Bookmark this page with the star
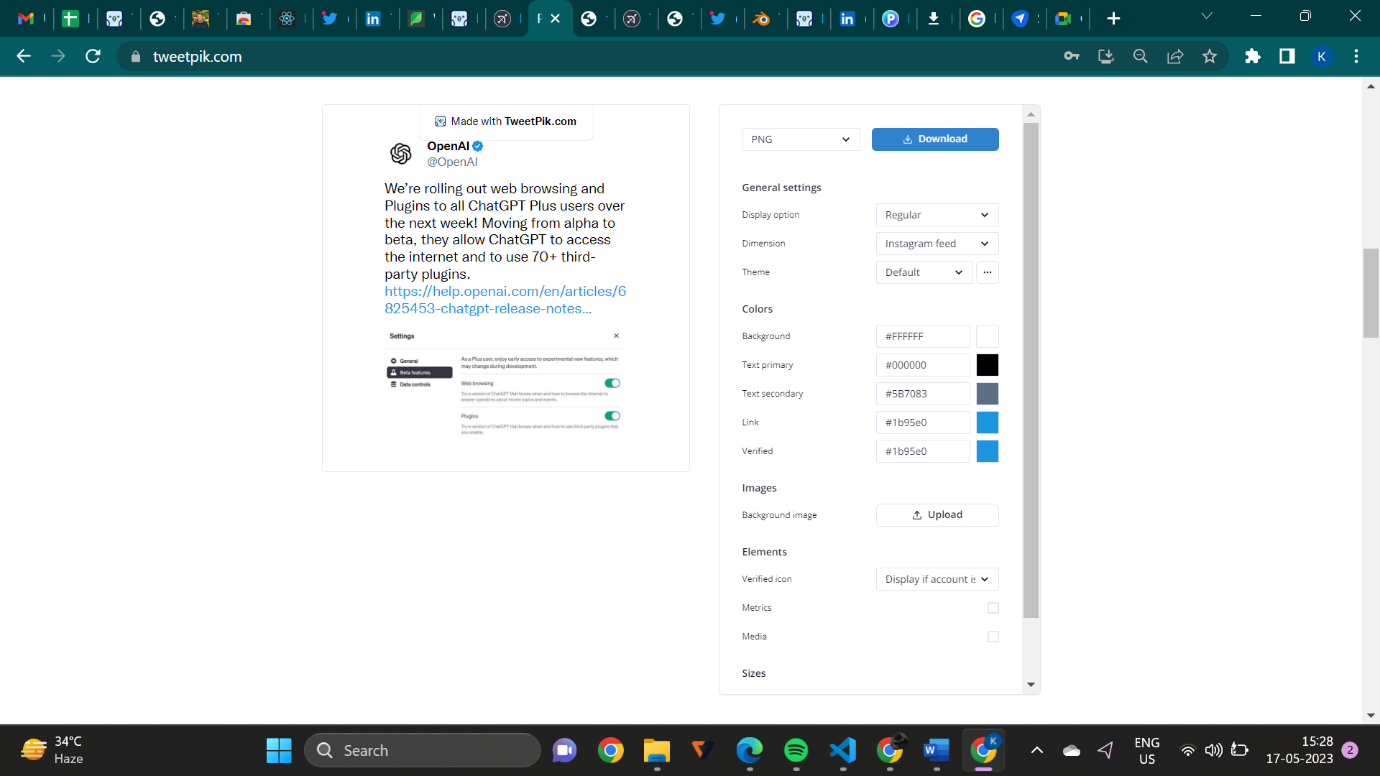 [x=1209, y=57]
